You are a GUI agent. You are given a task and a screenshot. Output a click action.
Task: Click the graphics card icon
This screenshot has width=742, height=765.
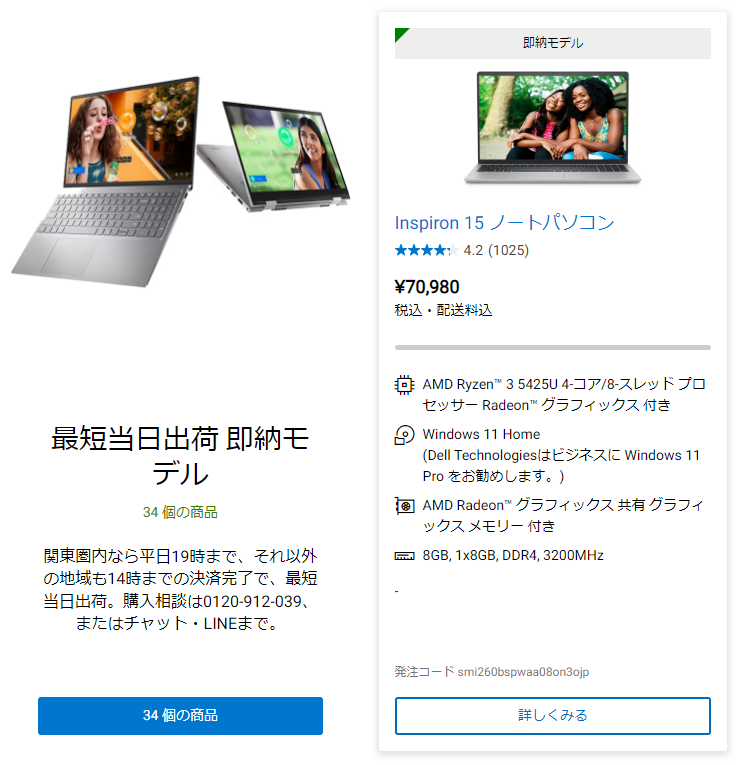(404, 505)
